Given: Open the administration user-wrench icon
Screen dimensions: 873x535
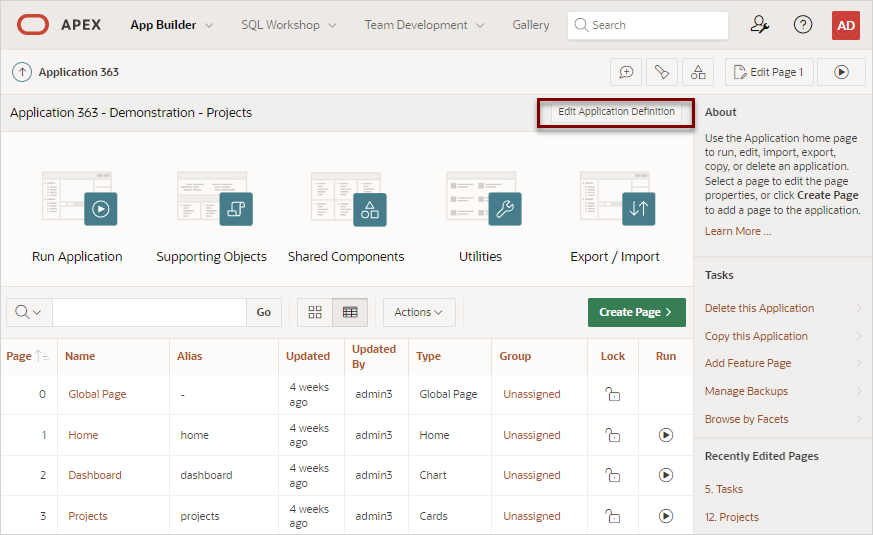Looking at the screenshot, I should [x=759, y=25].
